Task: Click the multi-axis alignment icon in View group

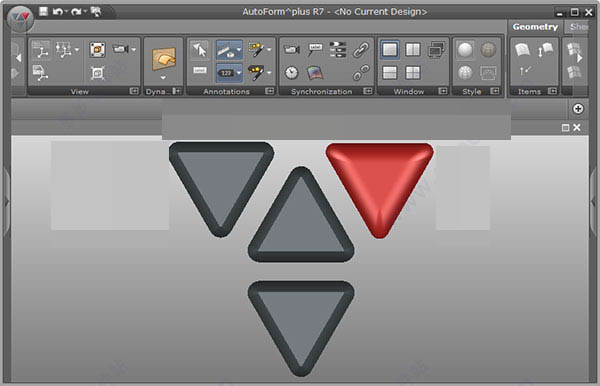Action: coord(64,50)
